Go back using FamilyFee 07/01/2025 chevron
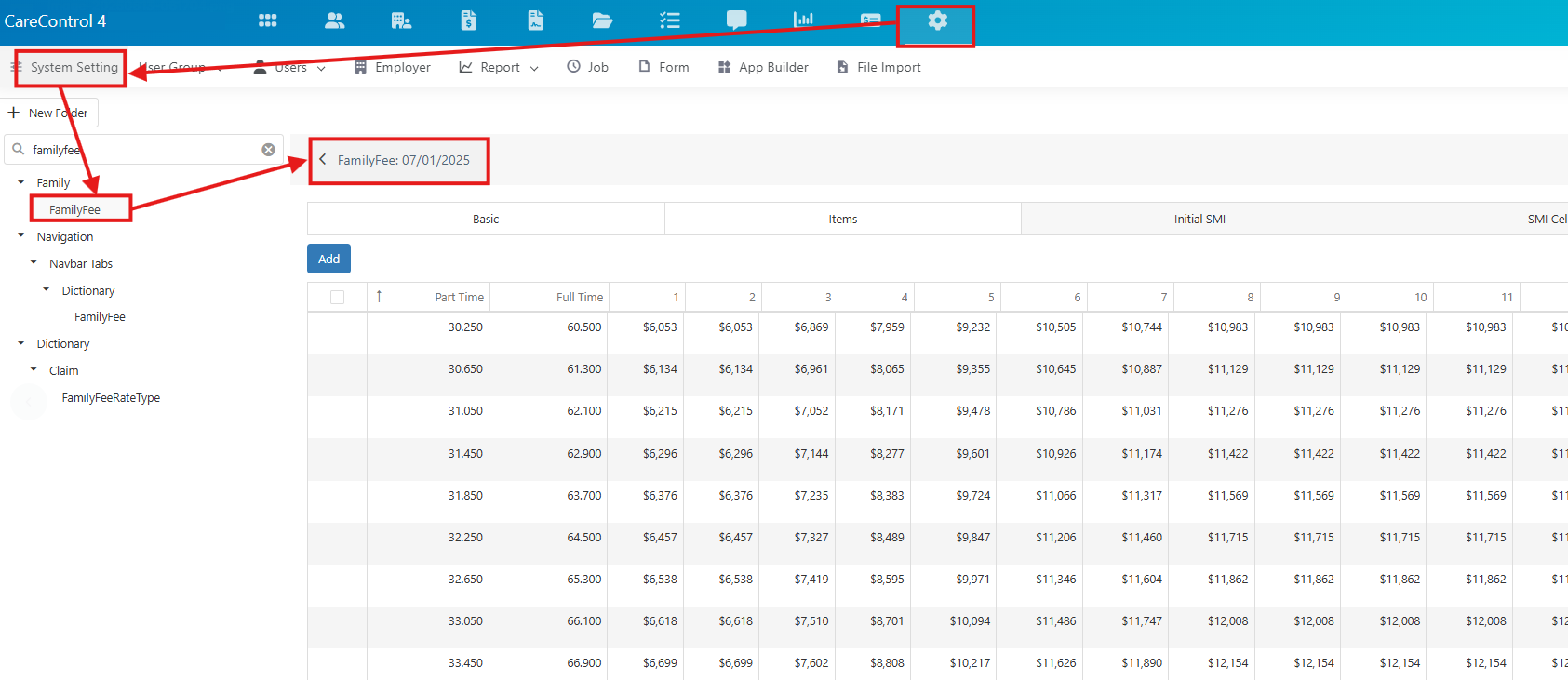 [323, 159]
